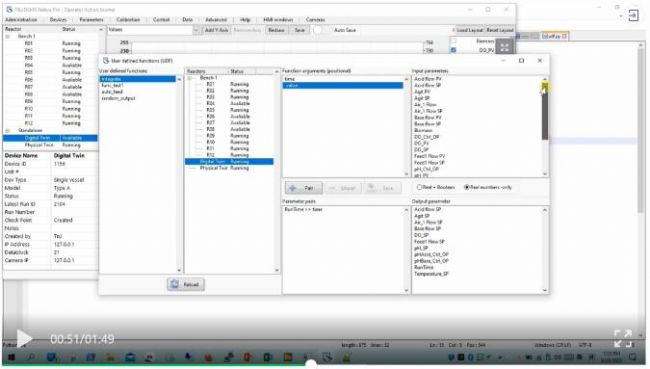Screen dimensions: 650x369
Task: Select the Real + Boolean radio button
Action: pyautogui.click(x=419, y=187)
